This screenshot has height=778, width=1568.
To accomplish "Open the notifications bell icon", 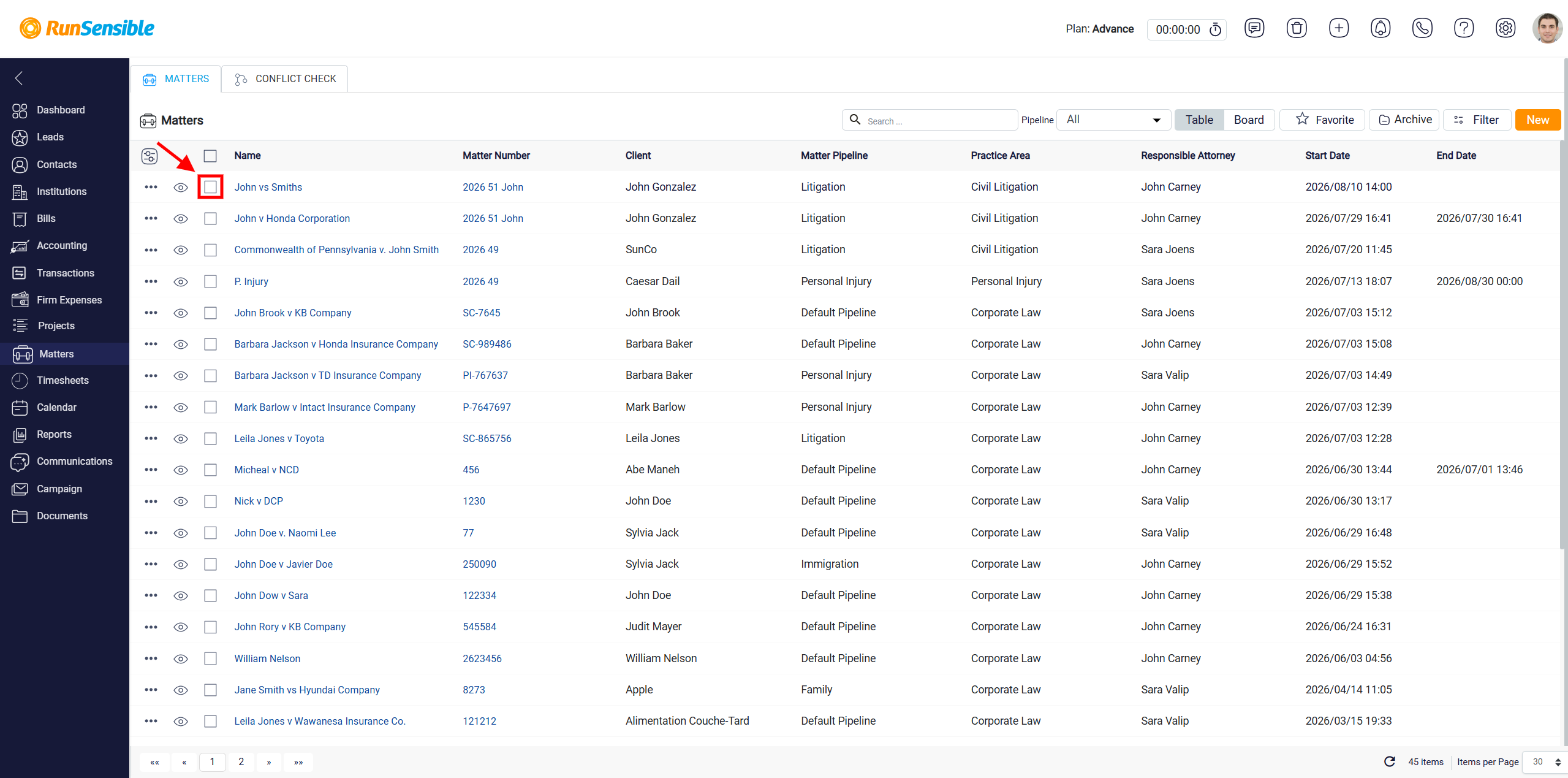I will coord(1381,28).
